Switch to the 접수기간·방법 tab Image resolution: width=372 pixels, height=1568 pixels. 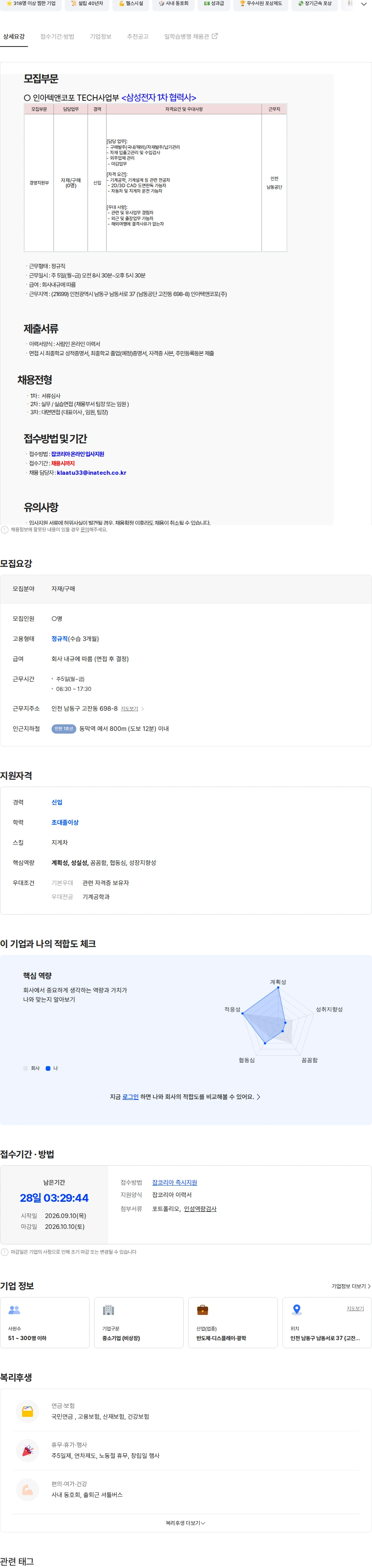click(x=57, y=36)
